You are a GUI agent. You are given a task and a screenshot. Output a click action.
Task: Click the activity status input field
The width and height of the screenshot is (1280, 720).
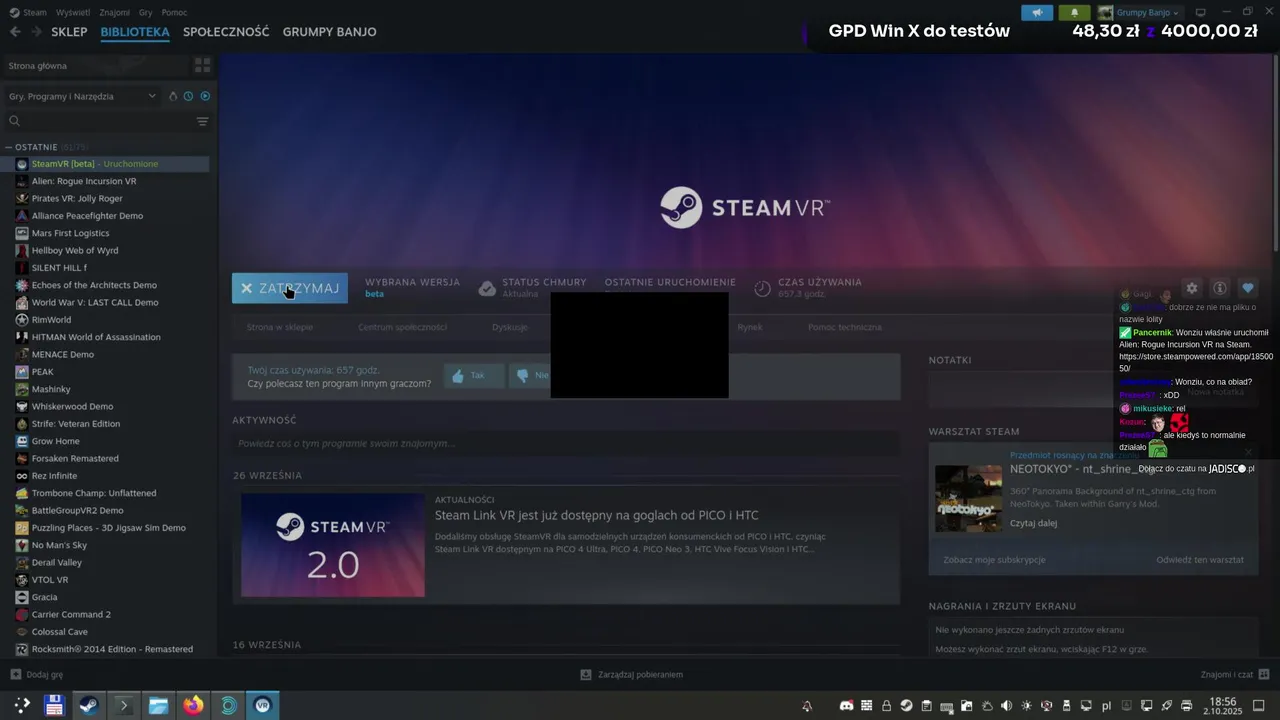566,443
